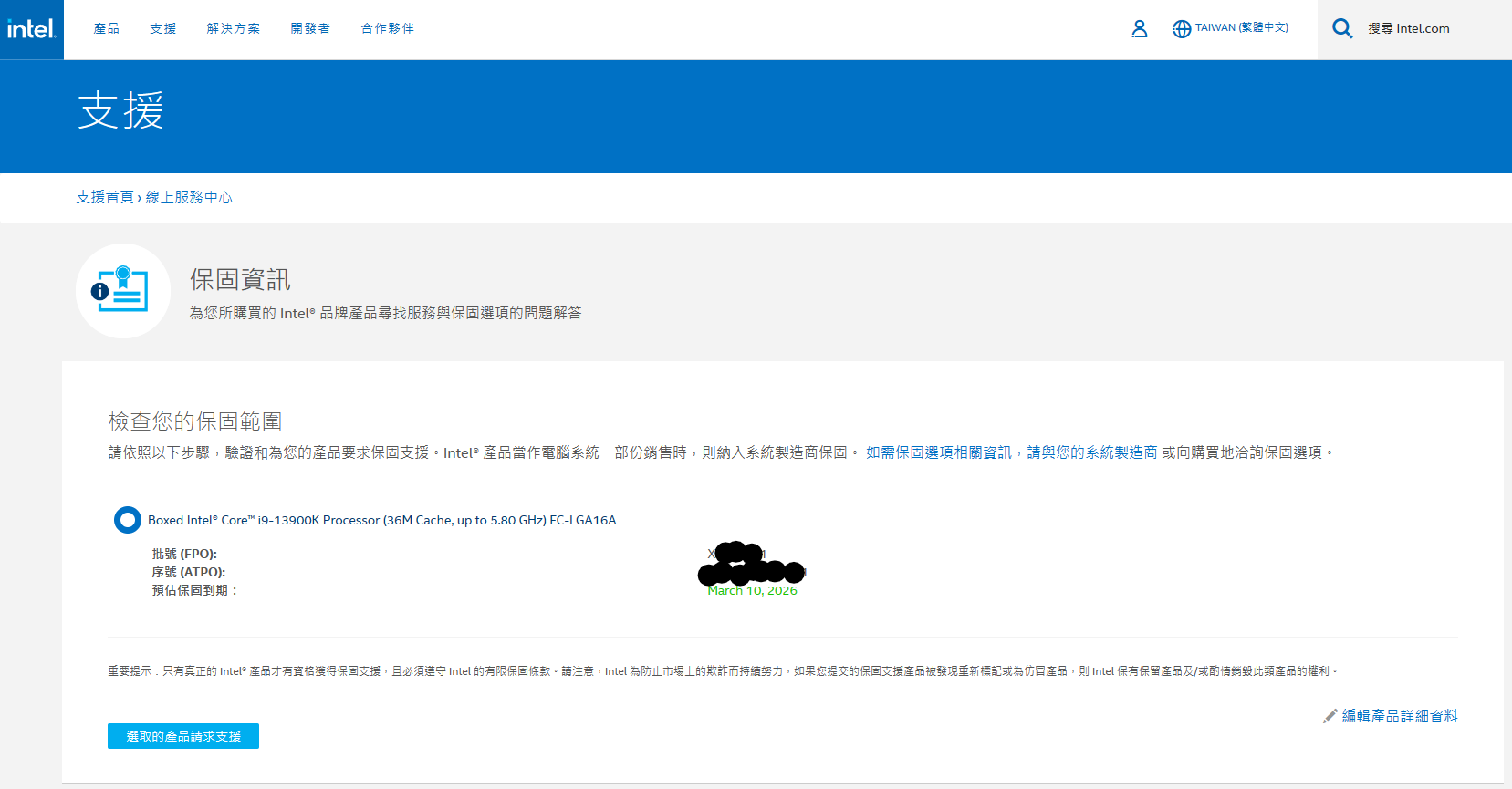
Task: Change region from TAIWAN (繁體中文)
Action: [1242, 28]
